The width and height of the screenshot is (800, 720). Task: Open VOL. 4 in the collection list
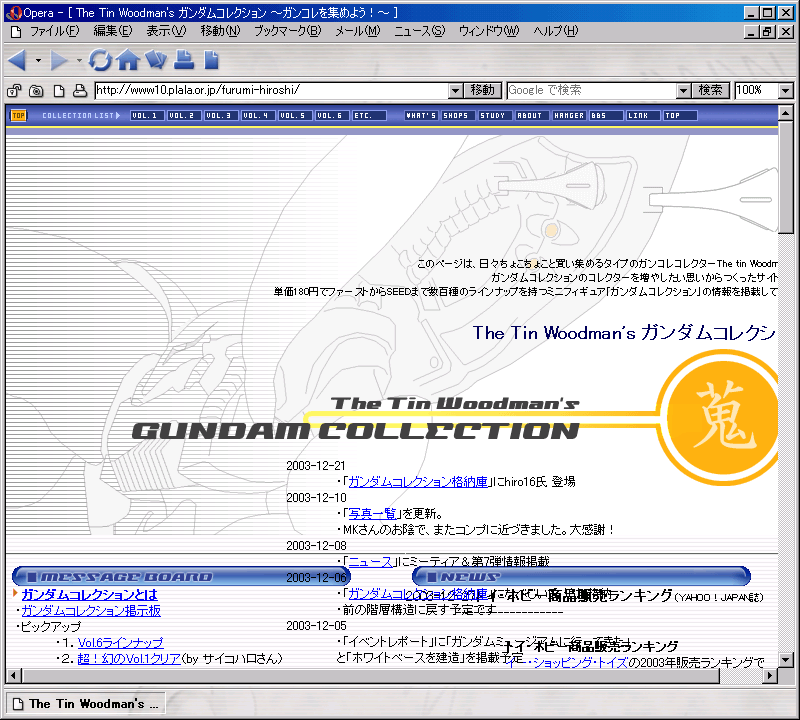[x=258, y=116]
